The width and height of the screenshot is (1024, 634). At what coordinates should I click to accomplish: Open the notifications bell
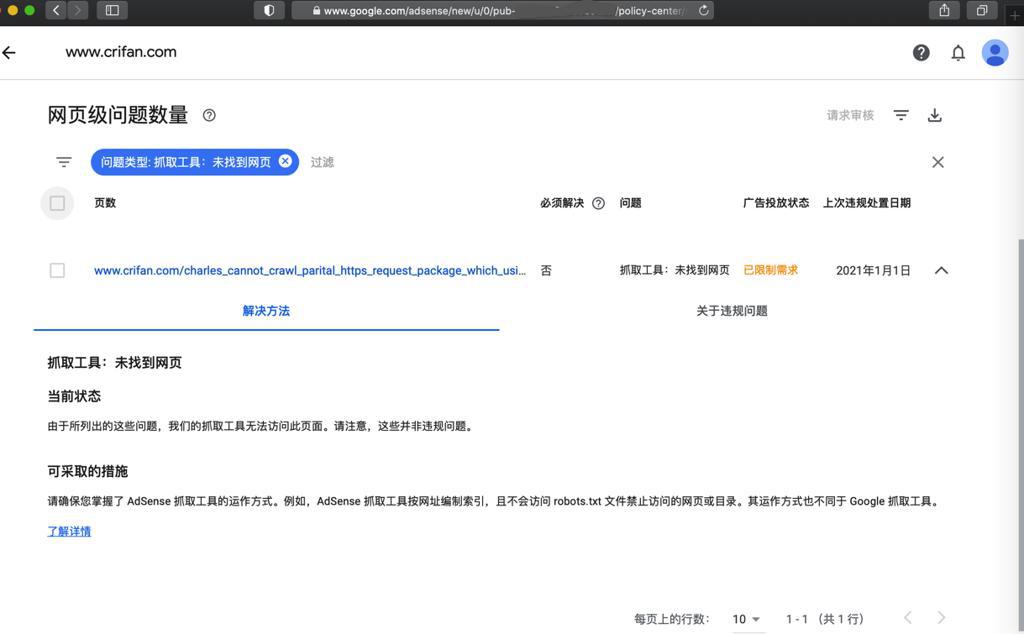pyautogui.click(x=957, y=53)
